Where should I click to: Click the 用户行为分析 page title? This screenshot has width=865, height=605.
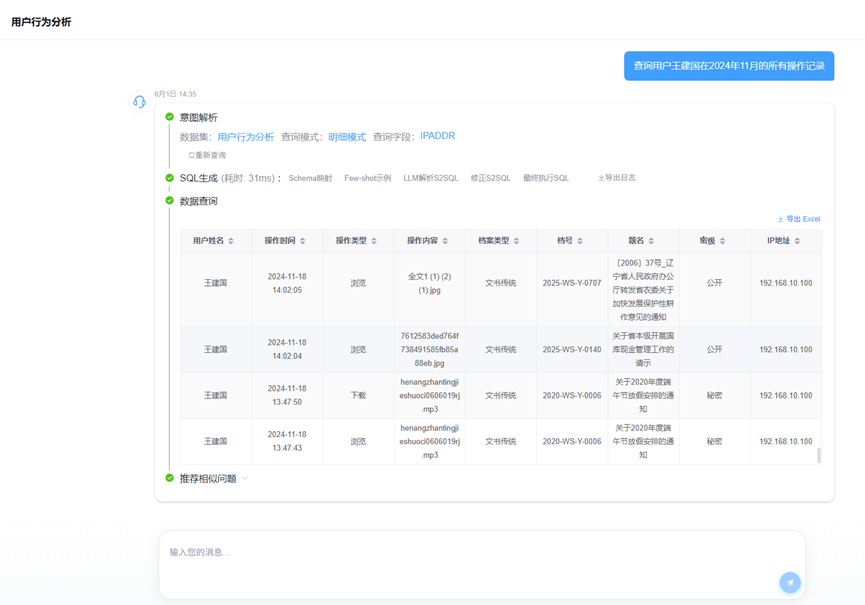point(41,22)
